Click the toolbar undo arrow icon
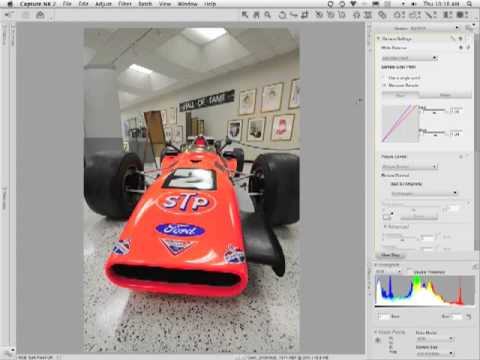480x360 pixels. click(9, 15)
